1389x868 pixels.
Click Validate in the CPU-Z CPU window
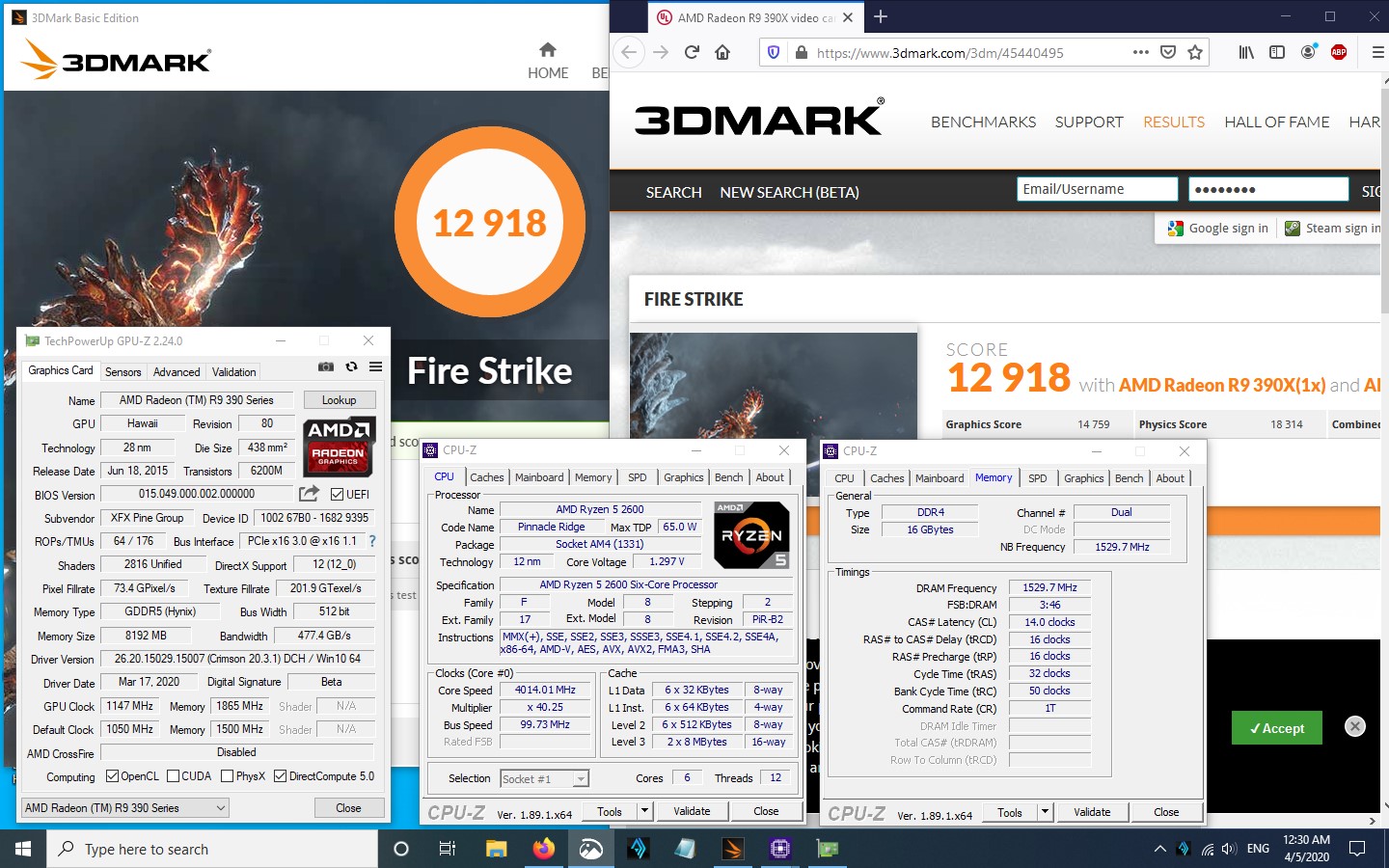point(692,811)
